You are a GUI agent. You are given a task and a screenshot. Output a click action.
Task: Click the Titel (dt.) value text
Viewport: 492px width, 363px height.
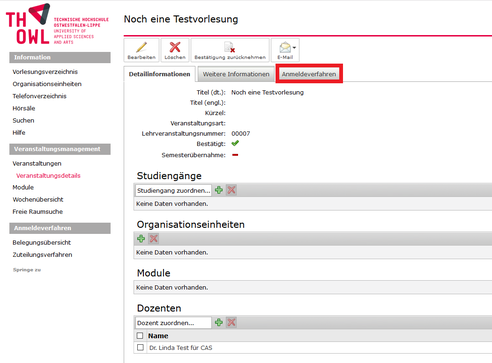[x=267, y=92]
